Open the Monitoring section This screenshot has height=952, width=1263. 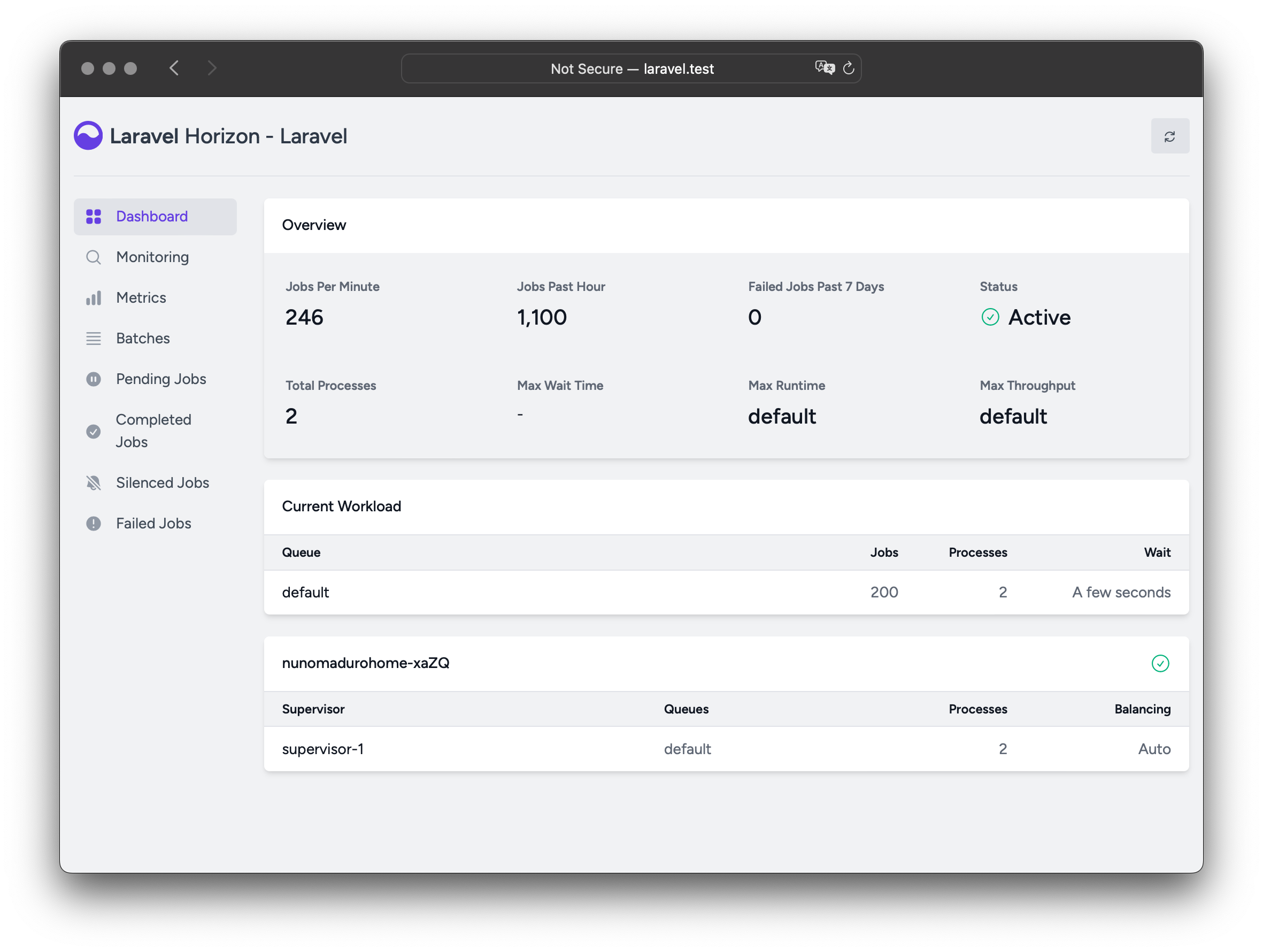(x=151, y=257)
